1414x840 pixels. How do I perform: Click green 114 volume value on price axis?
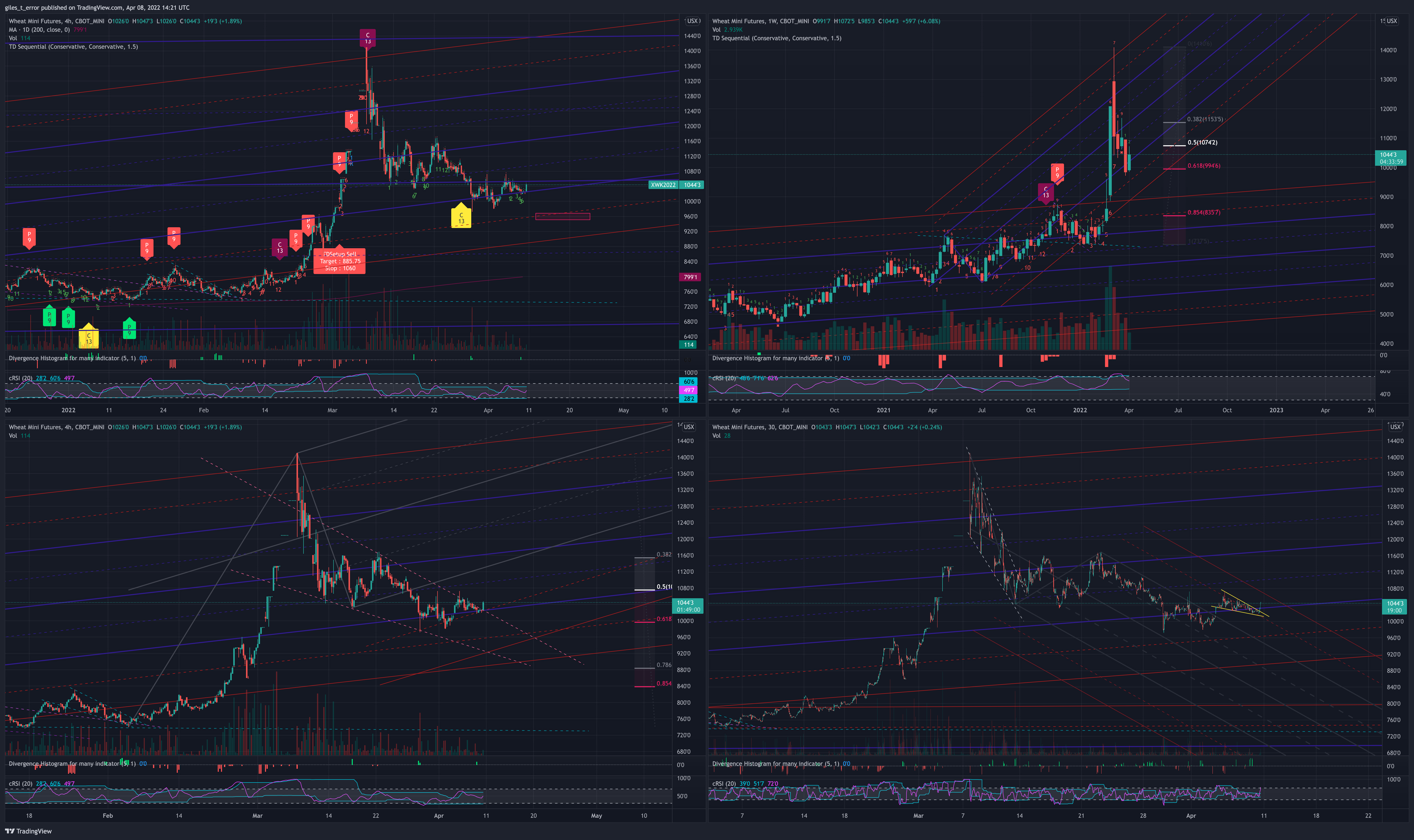coord(688,345)
